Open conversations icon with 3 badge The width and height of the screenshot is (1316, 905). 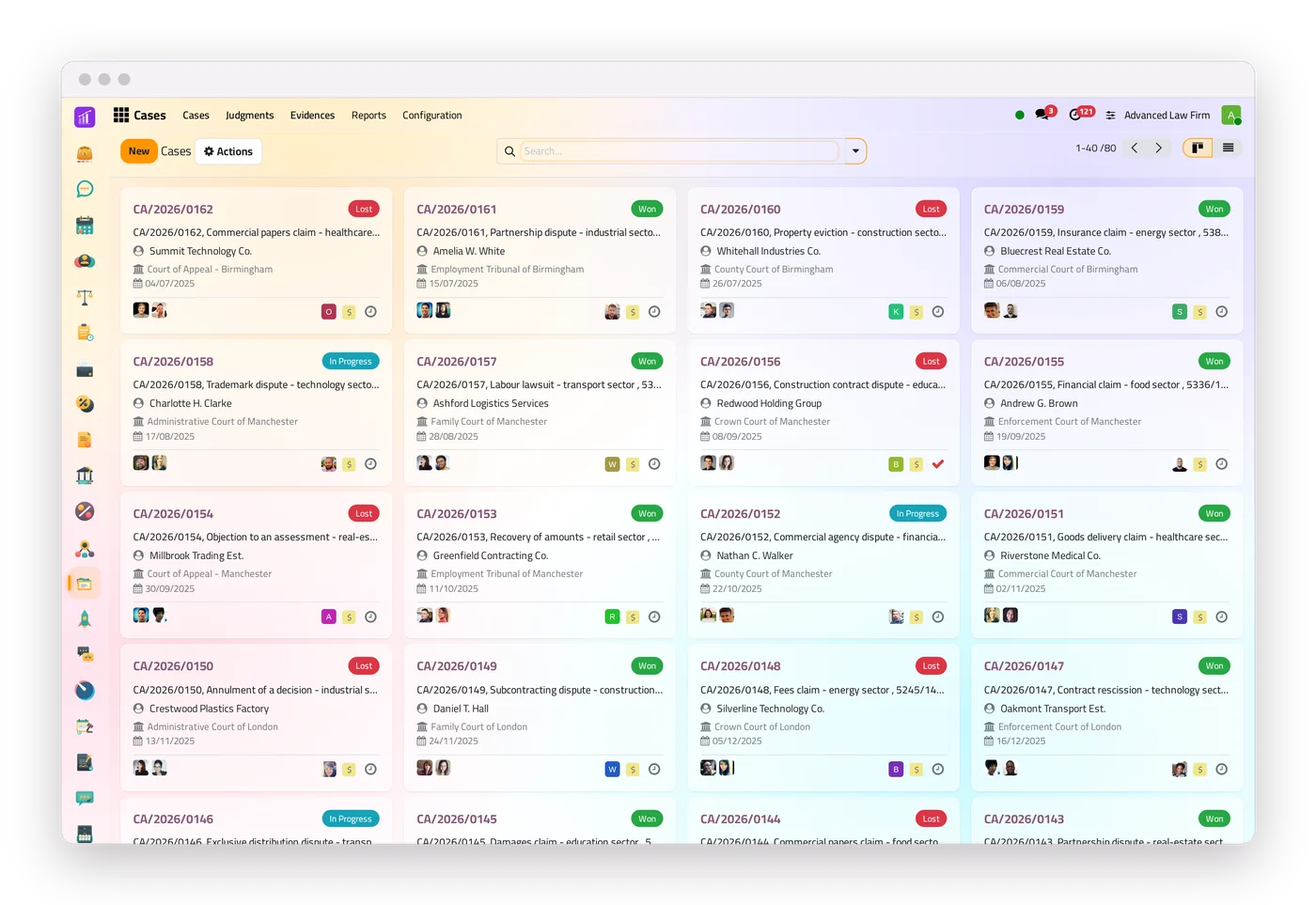click(x=1043, y=115)
